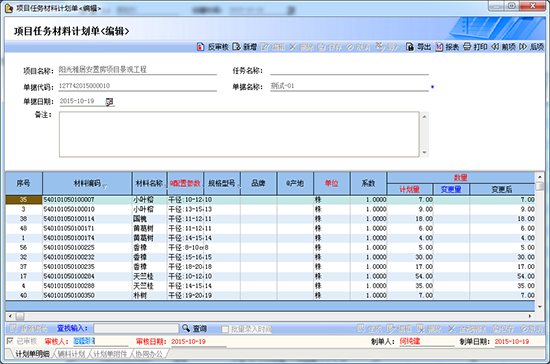The height and width of the screenshot is (364, 550).
Task: Click the 计划量 column header
Action: [410, 189]
